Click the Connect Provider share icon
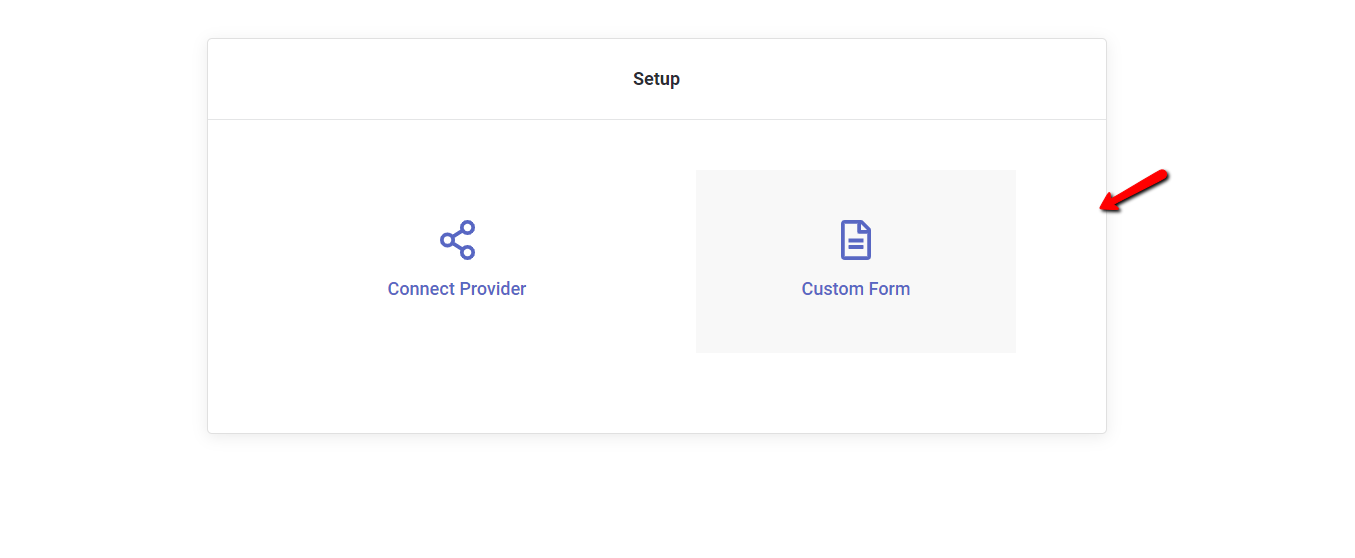Image resolution: width=1355 pixels, height=558 pixels. pyautogui.click(x=457, y=240)
